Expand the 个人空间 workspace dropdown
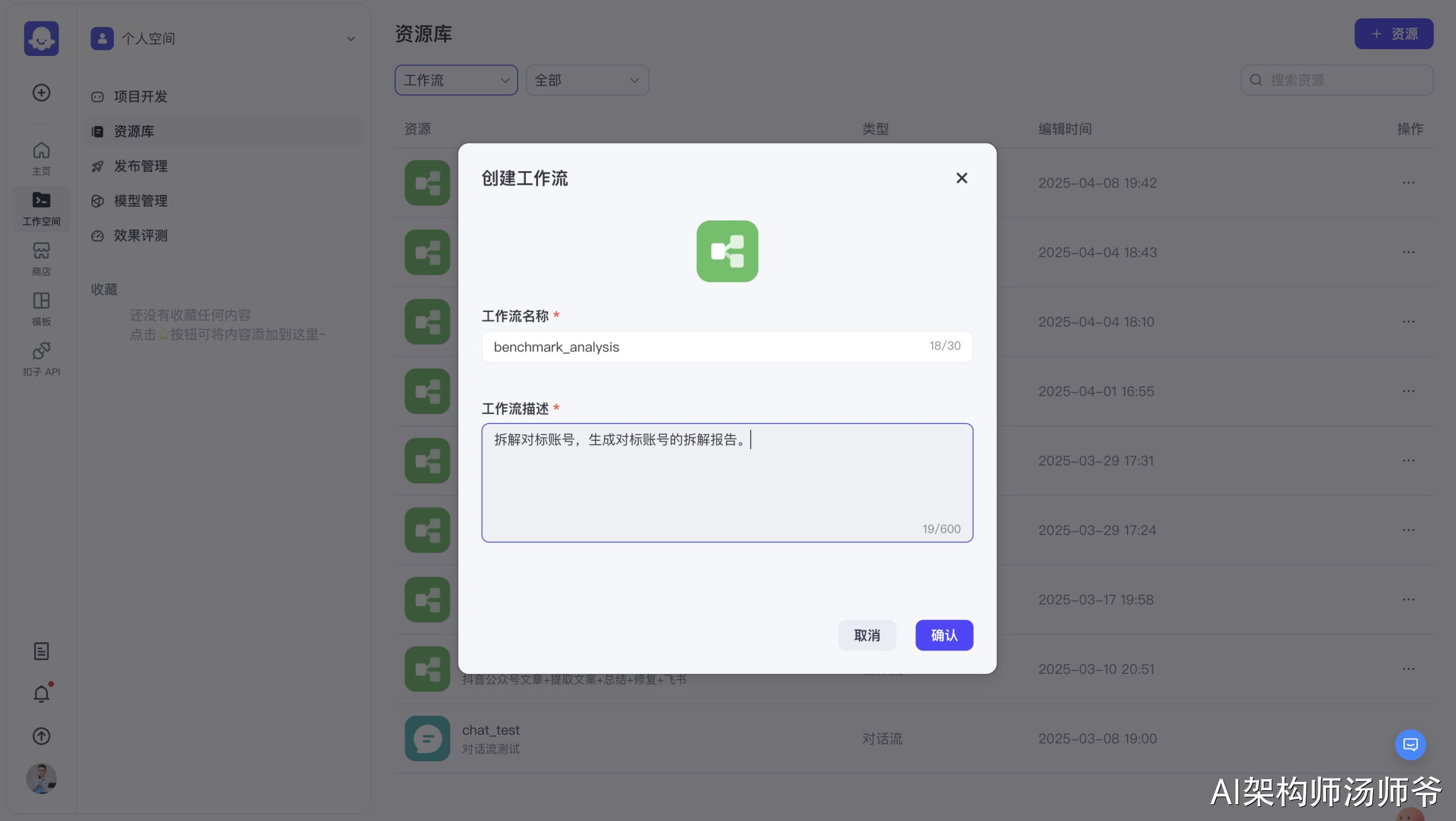The height and width of the screenshot is (821, 1456). [351, 39]
